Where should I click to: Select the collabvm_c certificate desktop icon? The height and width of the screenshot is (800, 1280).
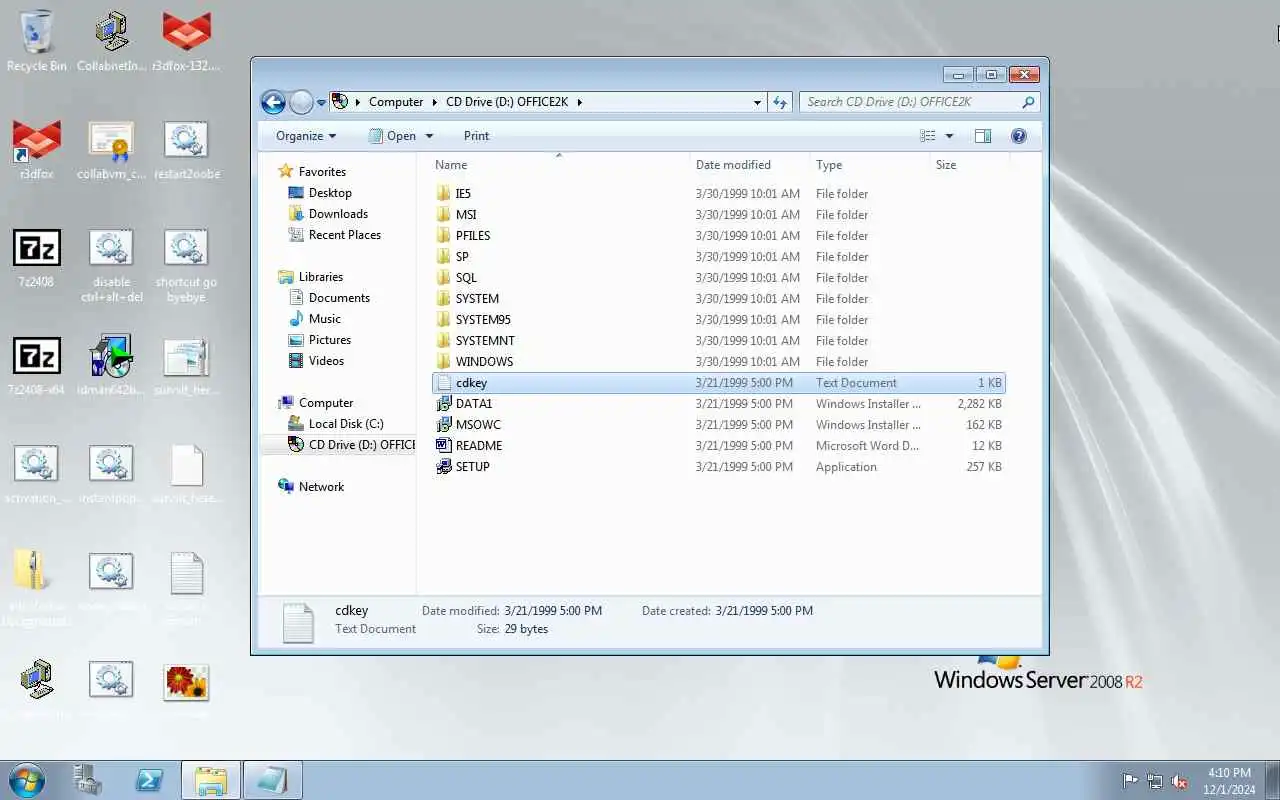[x=111, y=151]
